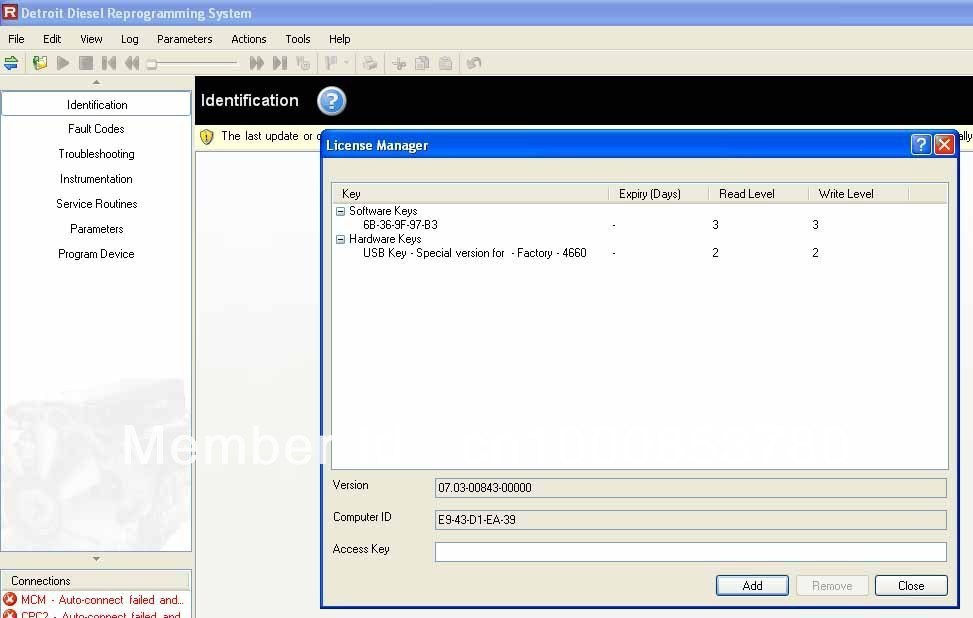973x618 pixels.
Task: Click the open log file folder icon
Action: (40, 63)
